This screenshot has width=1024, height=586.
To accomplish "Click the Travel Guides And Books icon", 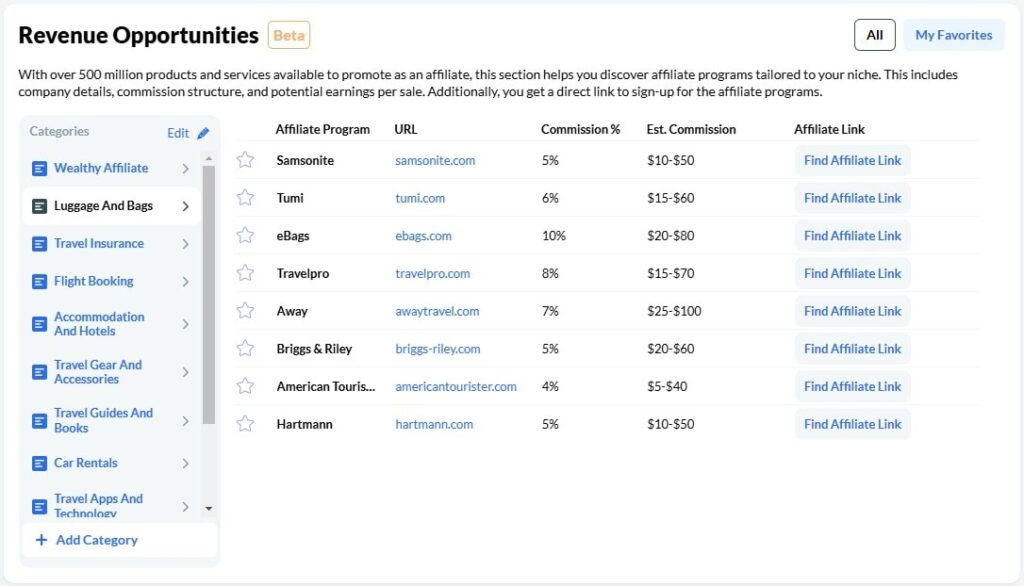I will click(39, 421).
